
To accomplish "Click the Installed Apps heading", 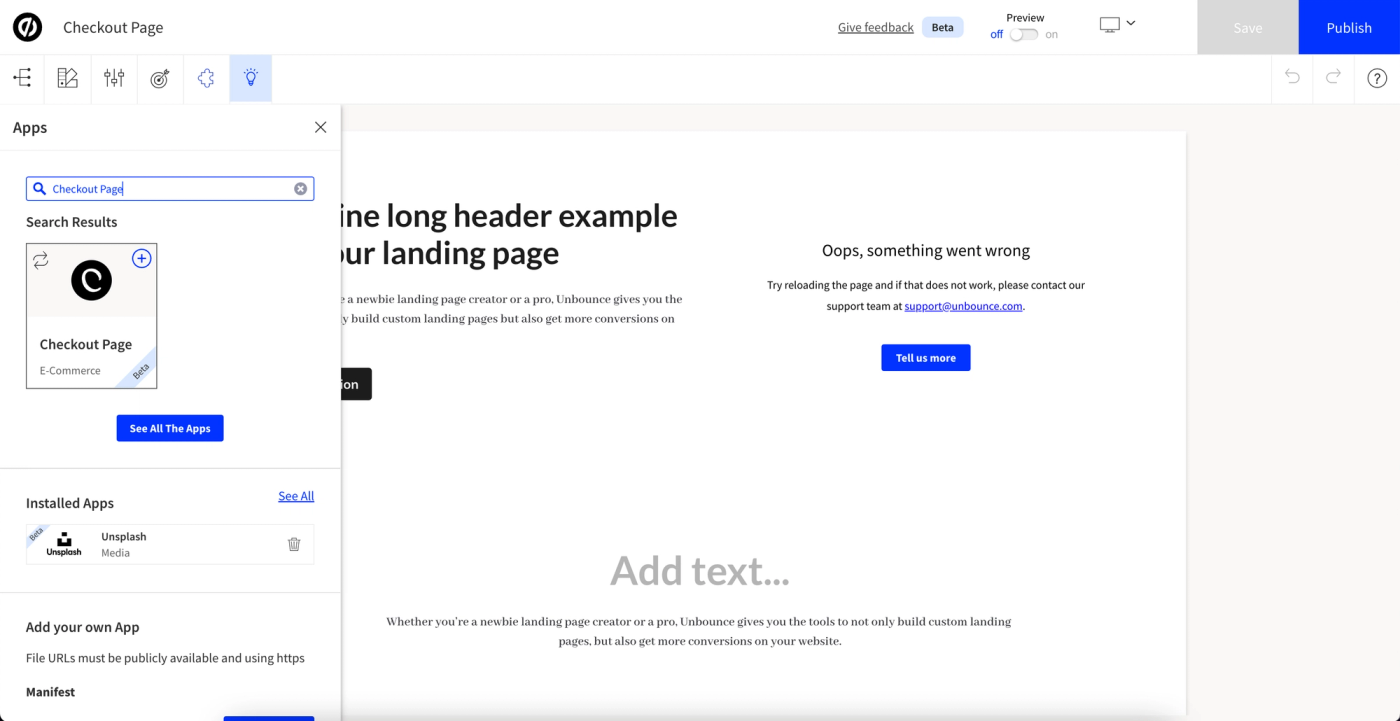I will 70,503.
